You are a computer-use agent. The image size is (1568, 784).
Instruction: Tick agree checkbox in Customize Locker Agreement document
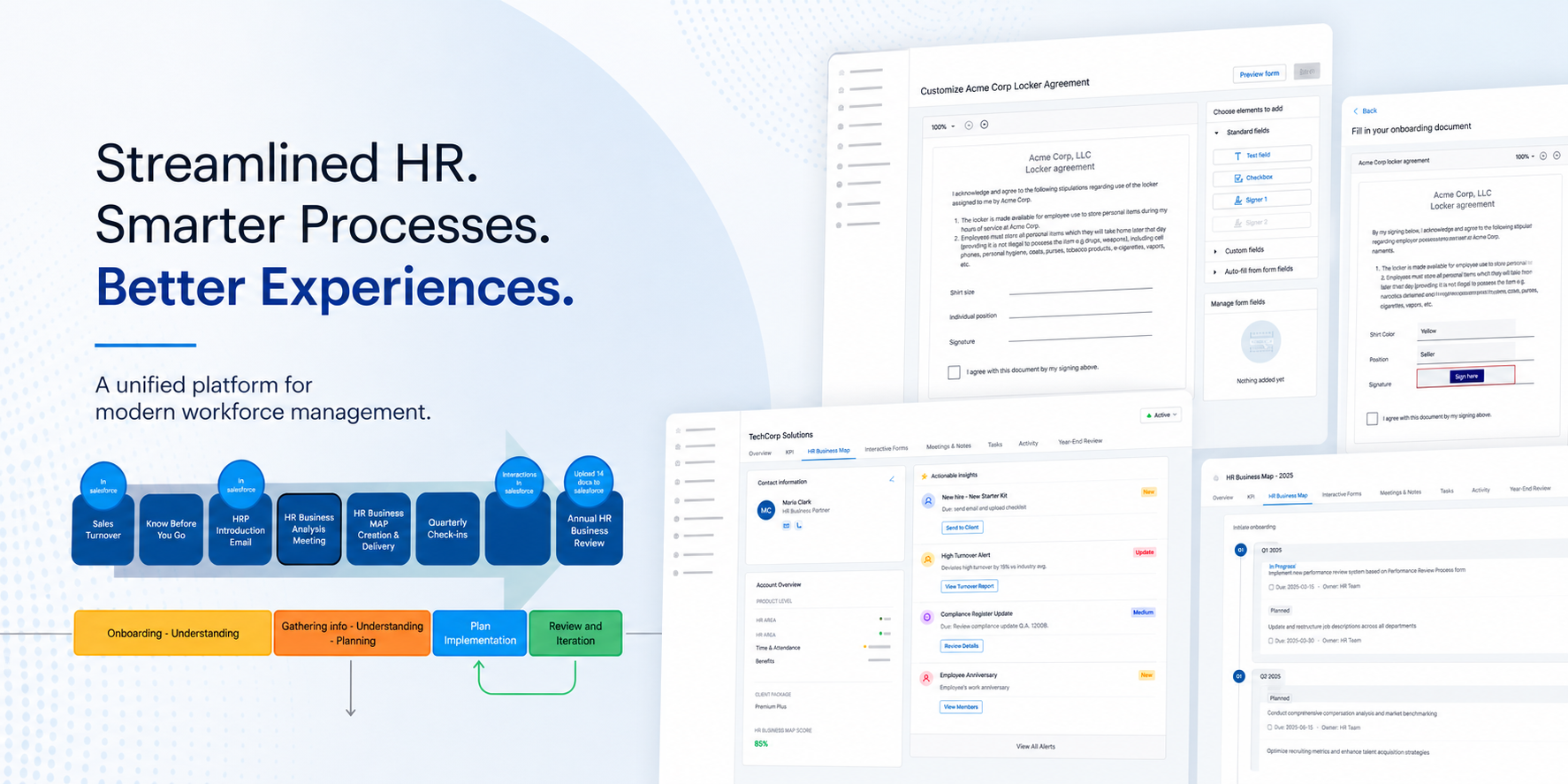point(954,372)
